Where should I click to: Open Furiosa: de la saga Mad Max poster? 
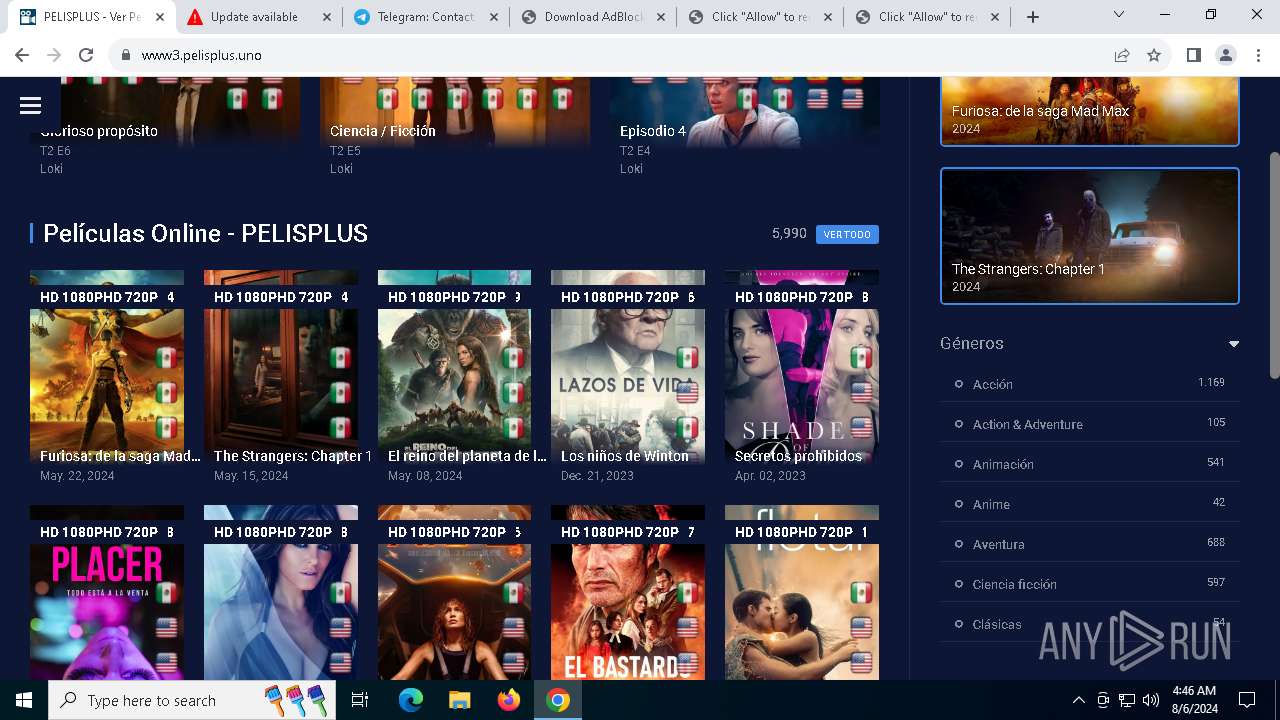click(107, 367)
